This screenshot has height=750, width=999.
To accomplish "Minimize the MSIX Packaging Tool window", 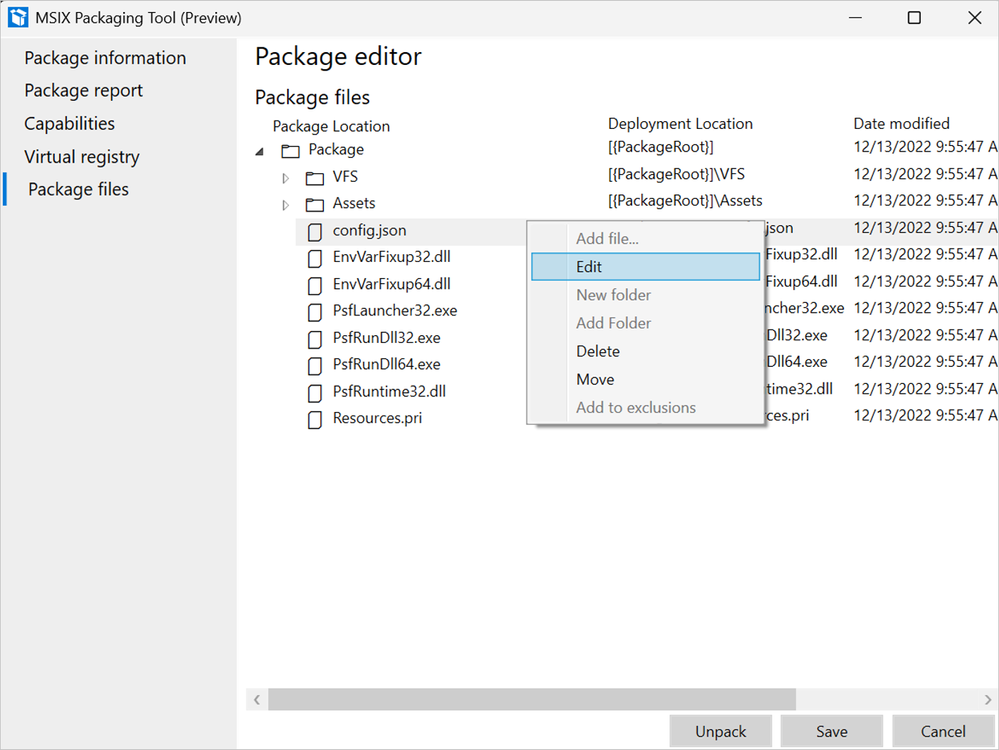I will (855, 18).
